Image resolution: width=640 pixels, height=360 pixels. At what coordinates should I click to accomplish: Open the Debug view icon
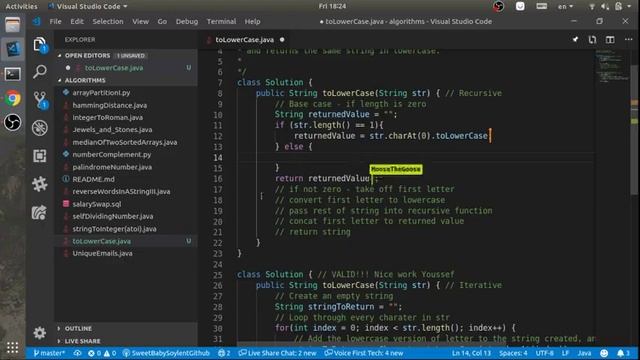tap(40, 128)
